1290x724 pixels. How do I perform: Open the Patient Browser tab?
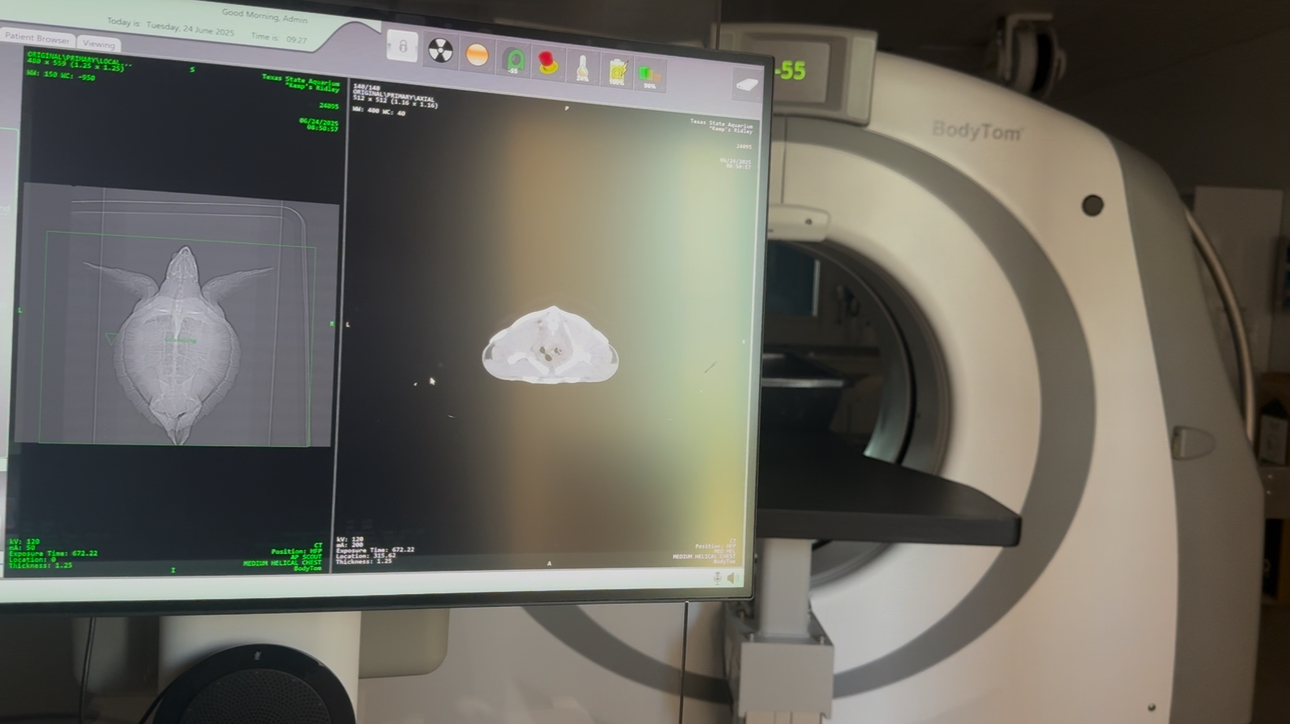coord(36,38)
